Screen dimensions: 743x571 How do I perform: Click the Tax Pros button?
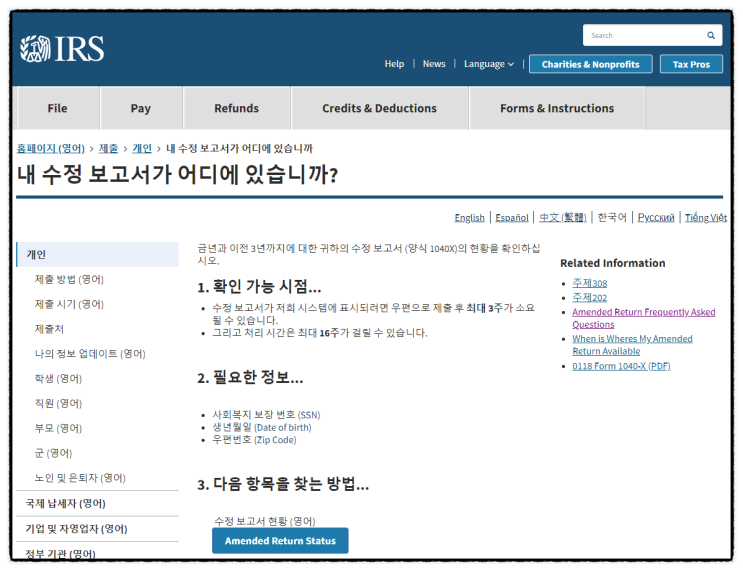[691, 64]
